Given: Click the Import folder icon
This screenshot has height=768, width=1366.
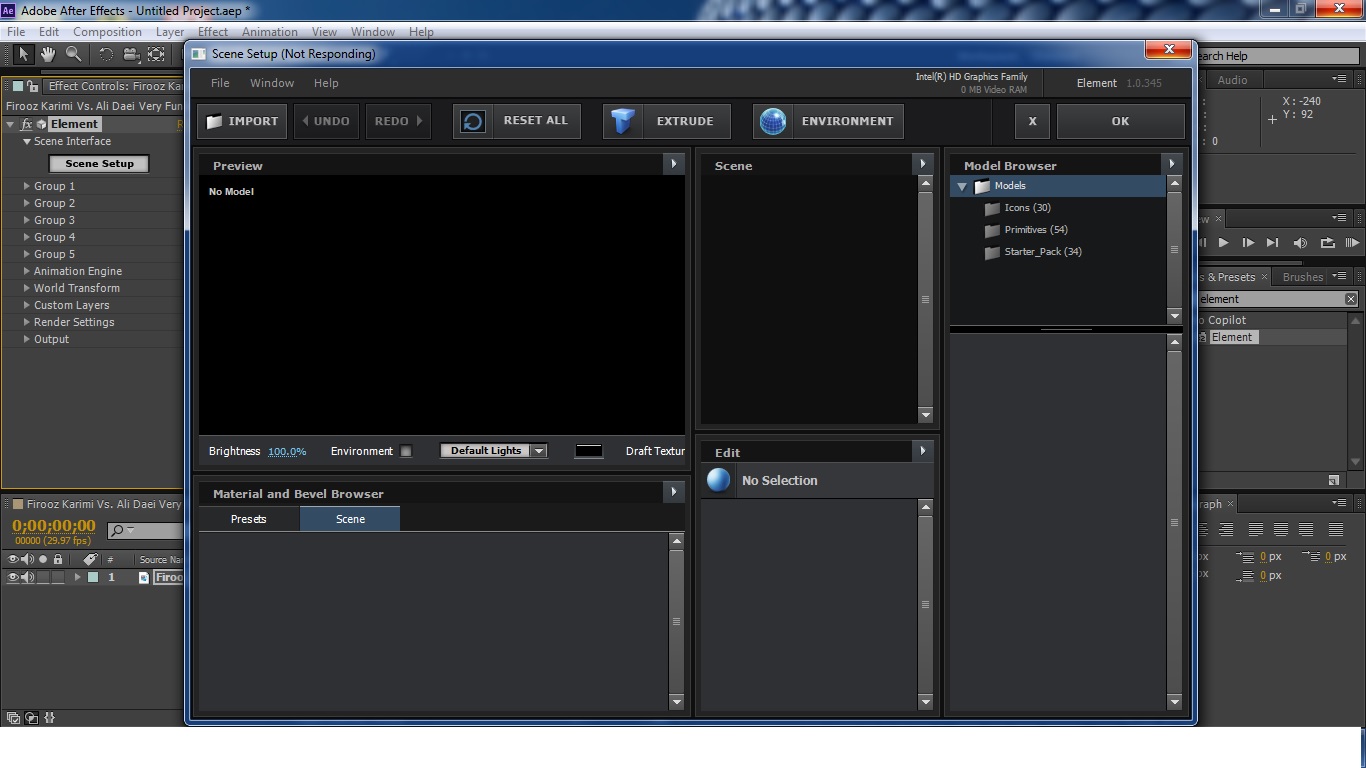Looking at the screenshot, I should coord(214,122).
